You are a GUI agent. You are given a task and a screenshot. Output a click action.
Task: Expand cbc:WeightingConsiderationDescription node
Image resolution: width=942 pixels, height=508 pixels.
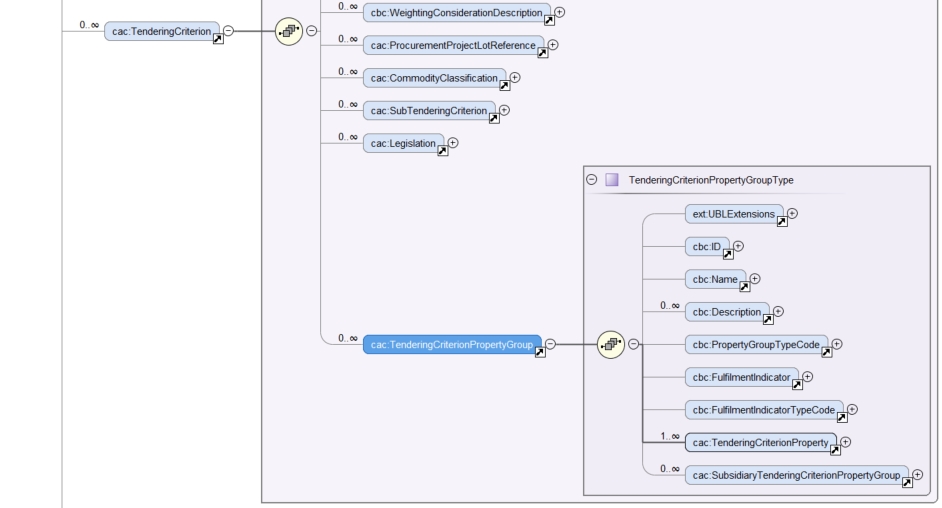559,12
